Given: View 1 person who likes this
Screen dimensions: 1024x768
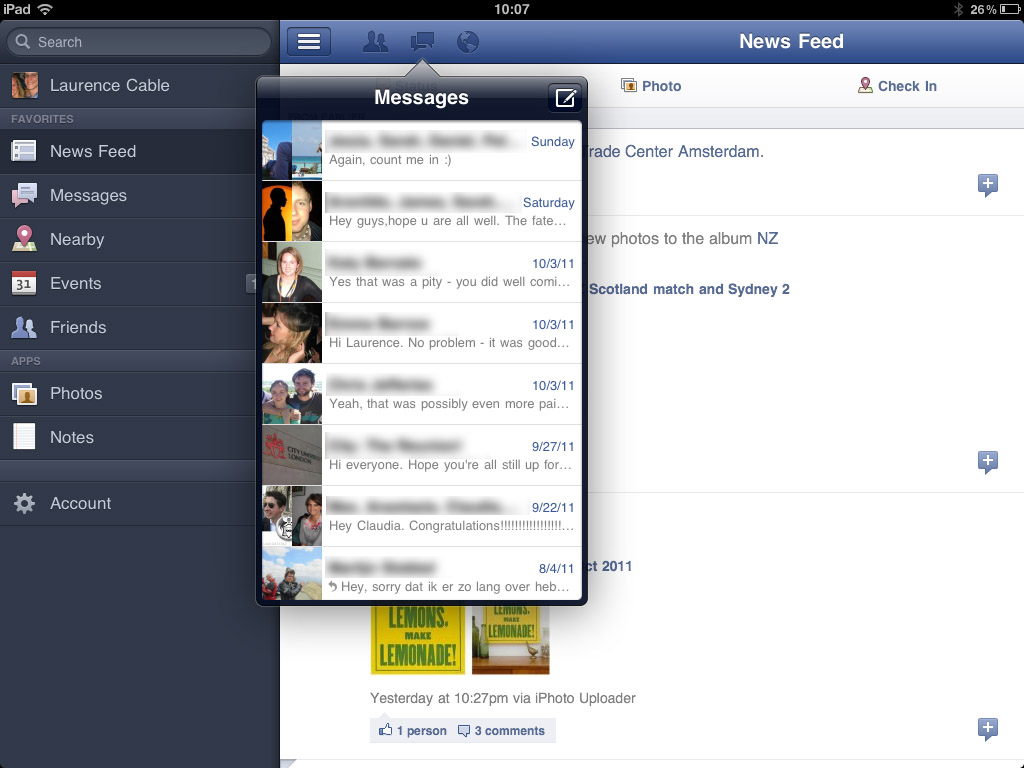Looking at the screenshot, I should [421, 731].
